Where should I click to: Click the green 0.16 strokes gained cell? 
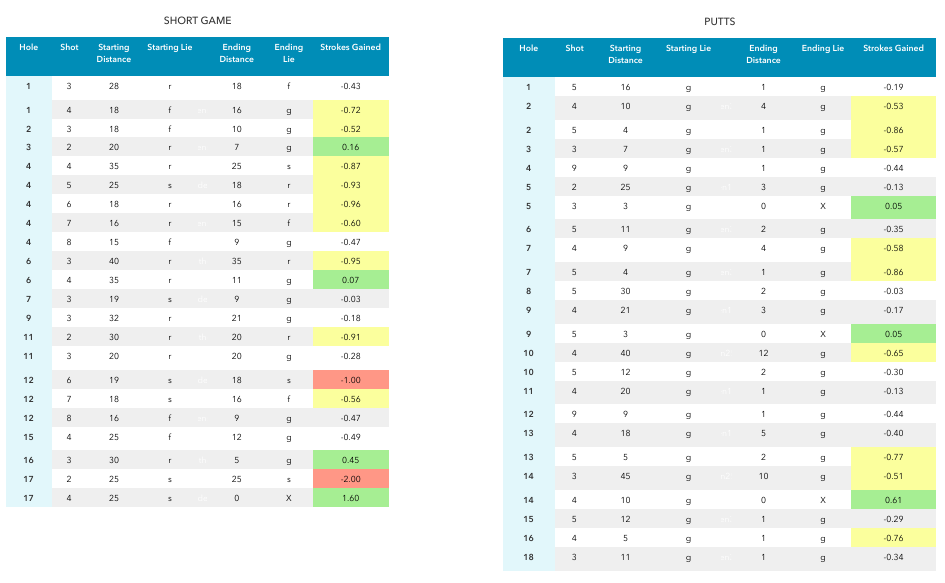pyautogui.click(x=350, y=147)
